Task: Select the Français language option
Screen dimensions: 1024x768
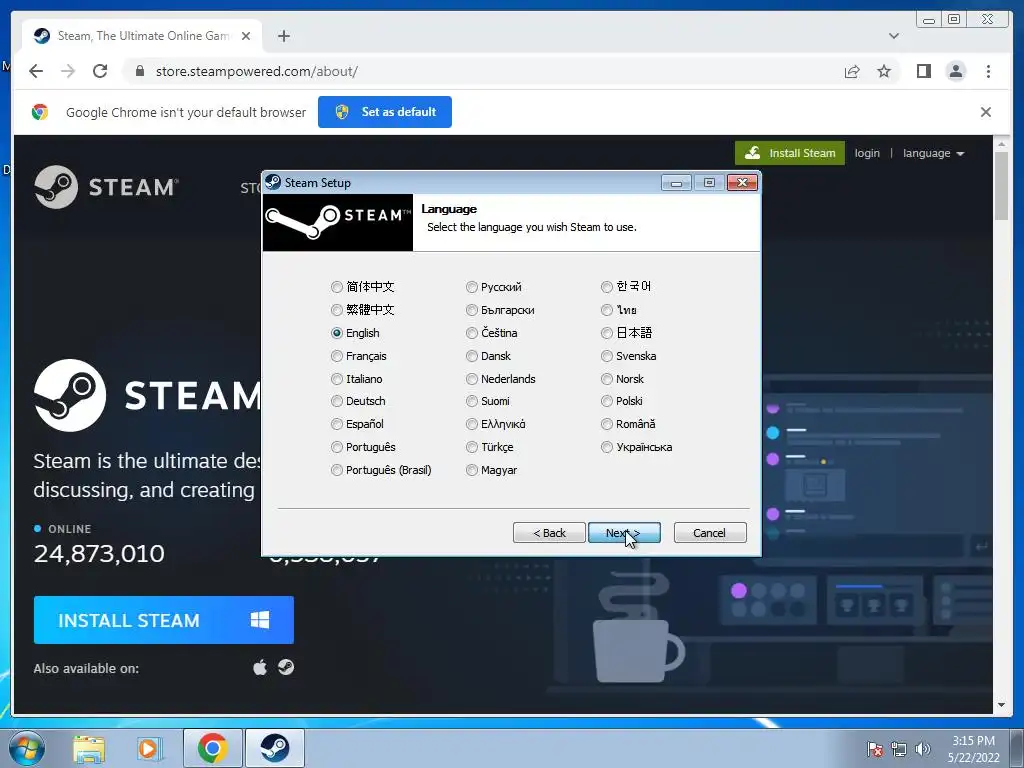Action: click(x=336, y=356)
